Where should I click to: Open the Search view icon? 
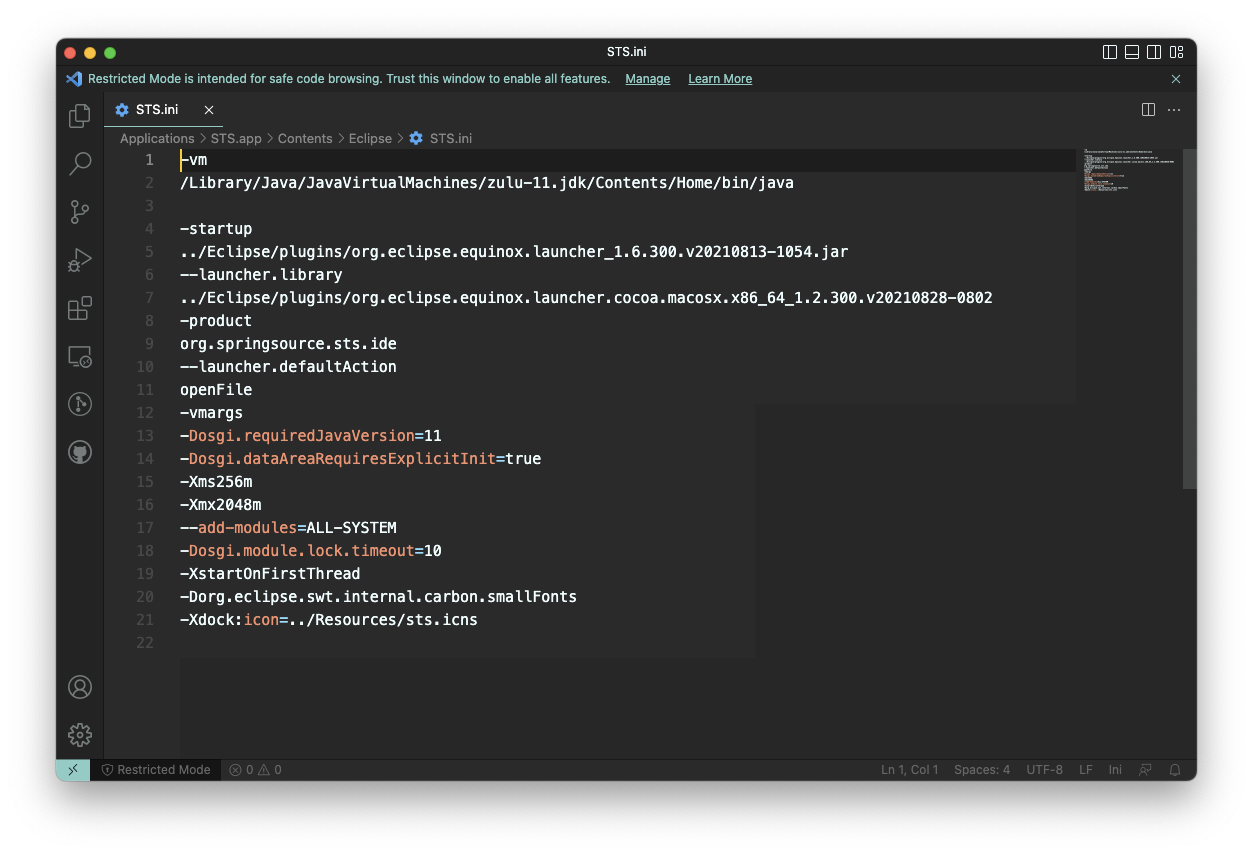coord(80,163)
